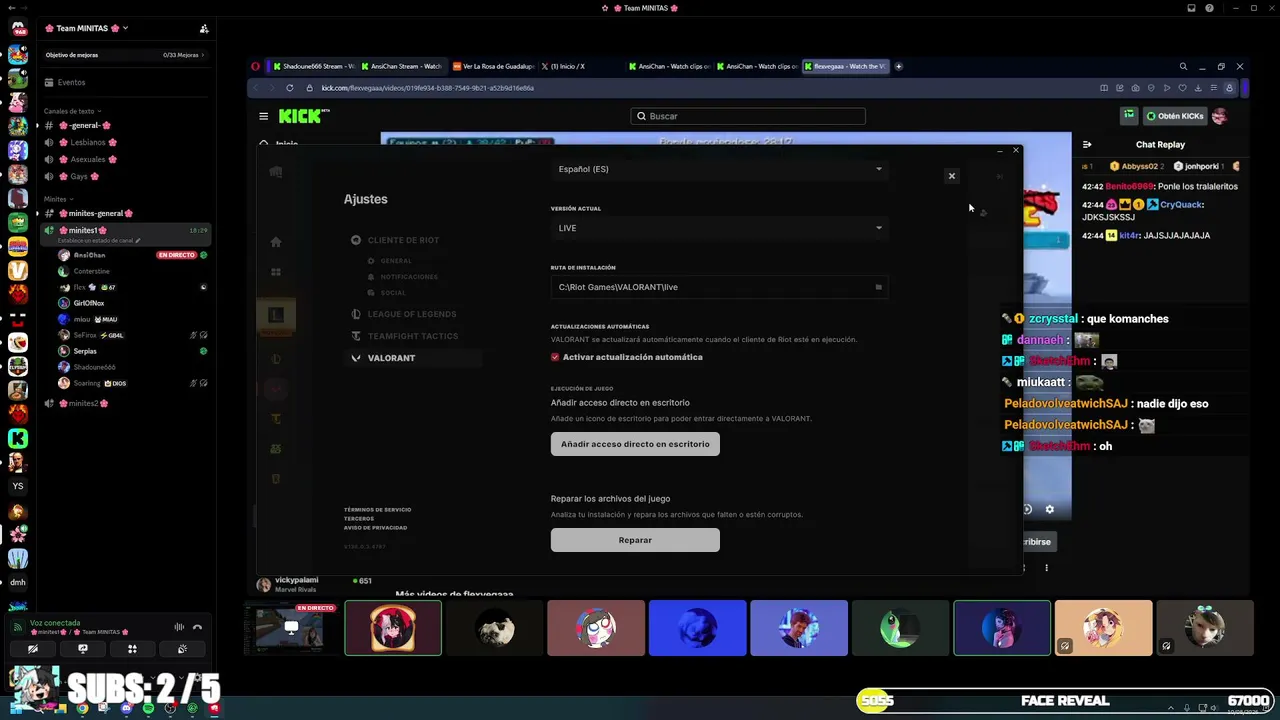Close the Riot client settings panel
The width and height of the screenshot is (1280, 720).
tap(952, 176)
